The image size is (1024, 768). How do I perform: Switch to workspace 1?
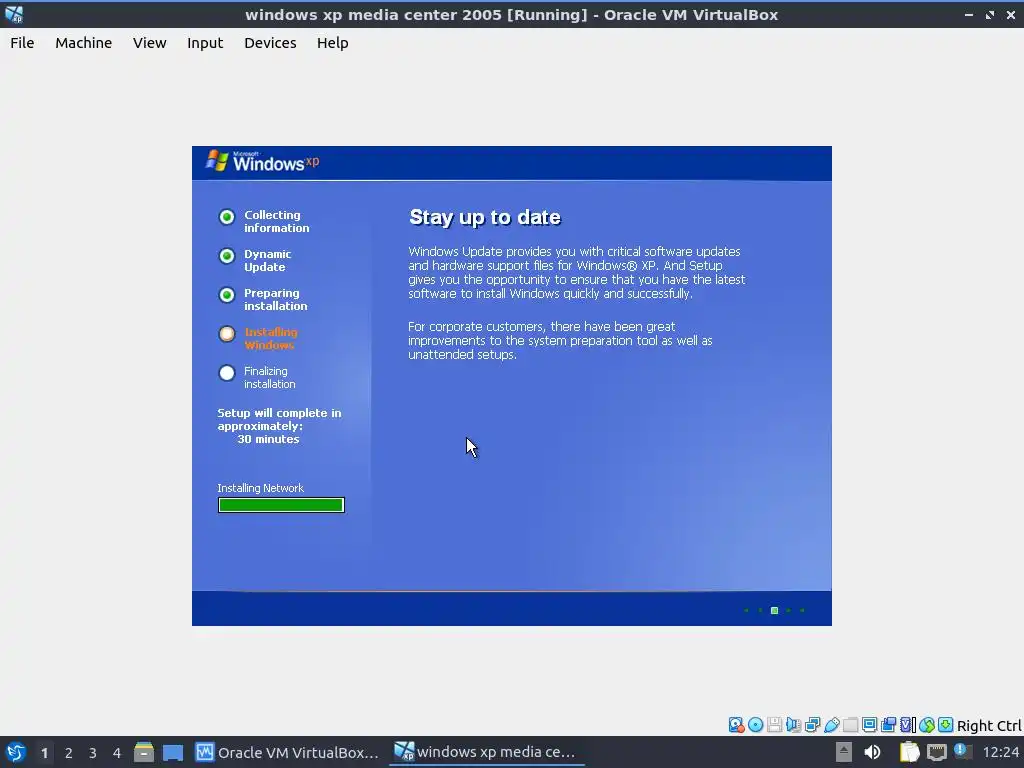tap(44, 753)
